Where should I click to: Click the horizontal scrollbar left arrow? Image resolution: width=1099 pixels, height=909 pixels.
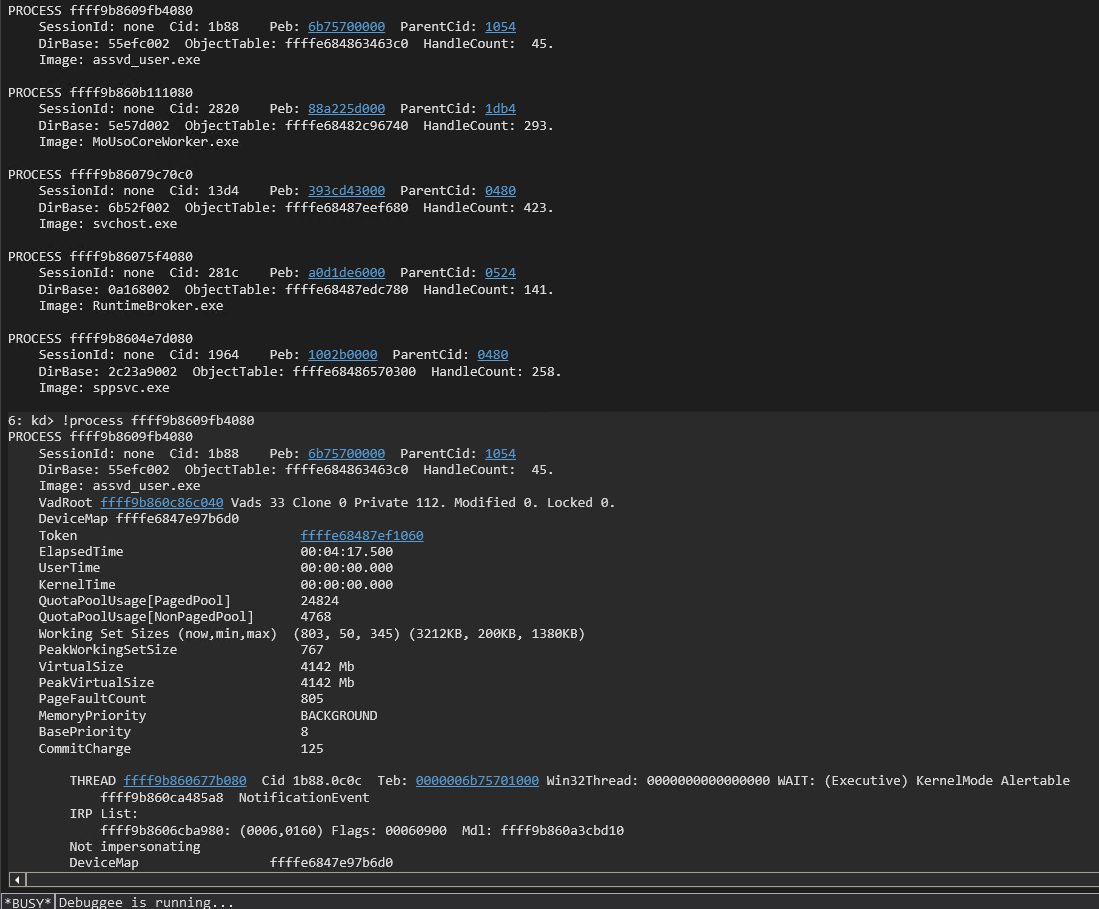(14, 879)
